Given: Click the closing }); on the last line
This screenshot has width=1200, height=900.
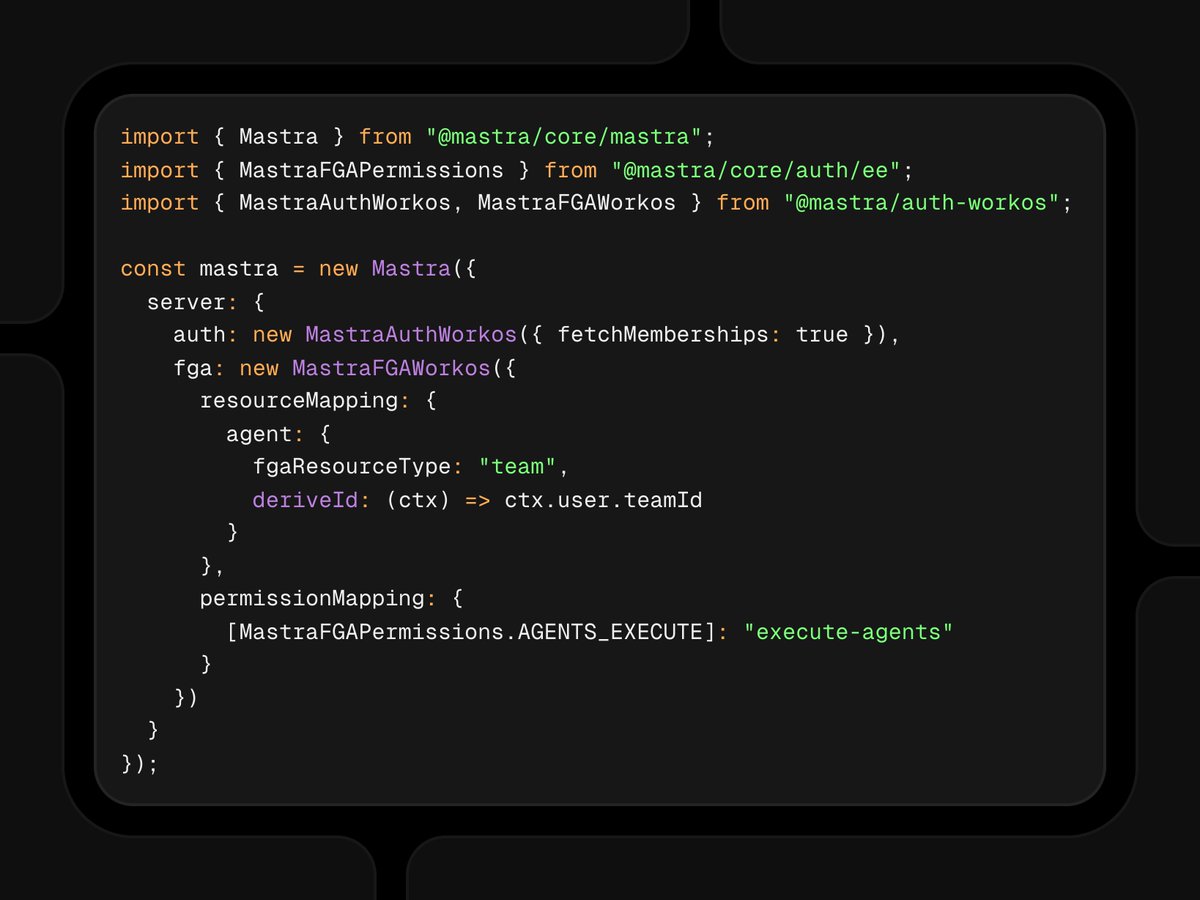Looking at the screenshot, I should point(140,764).
